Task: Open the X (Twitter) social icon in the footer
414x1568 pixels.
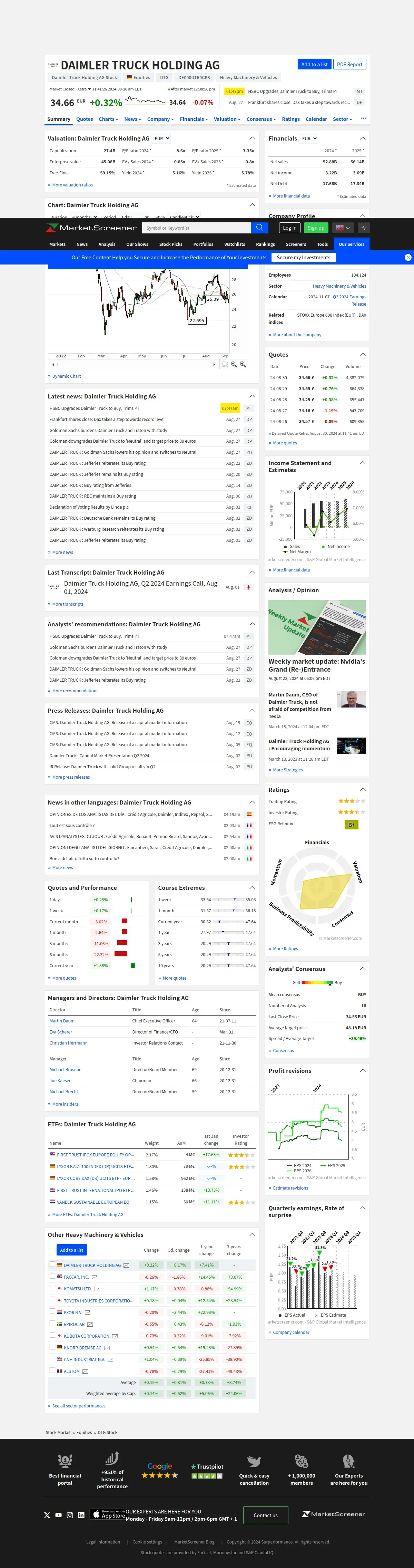Action: point(47,1515)
